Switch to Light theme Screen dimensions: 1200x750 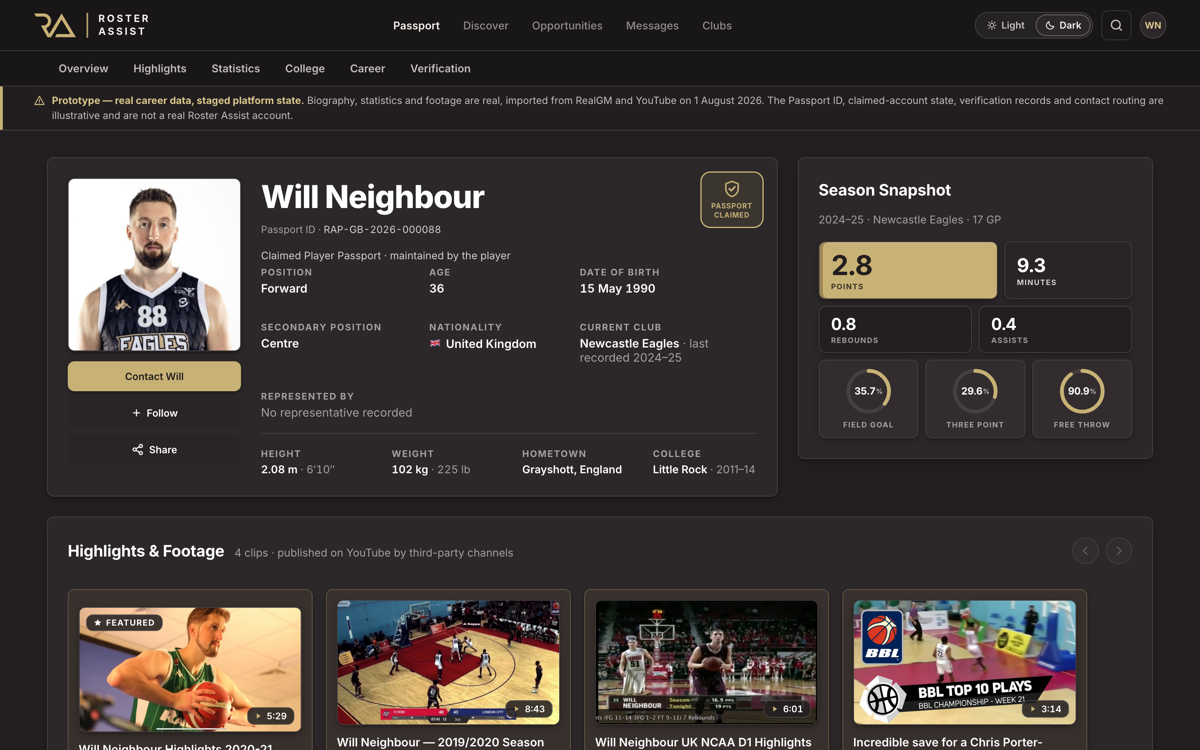[1006, 25]
